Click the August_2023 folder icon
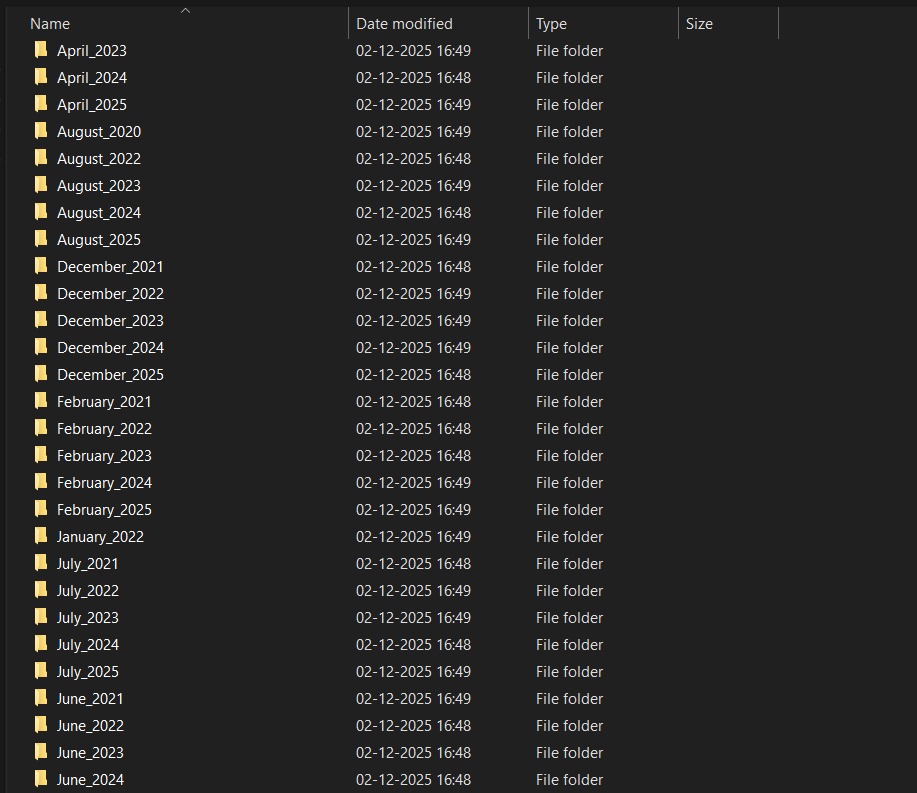 pos(41,185)
